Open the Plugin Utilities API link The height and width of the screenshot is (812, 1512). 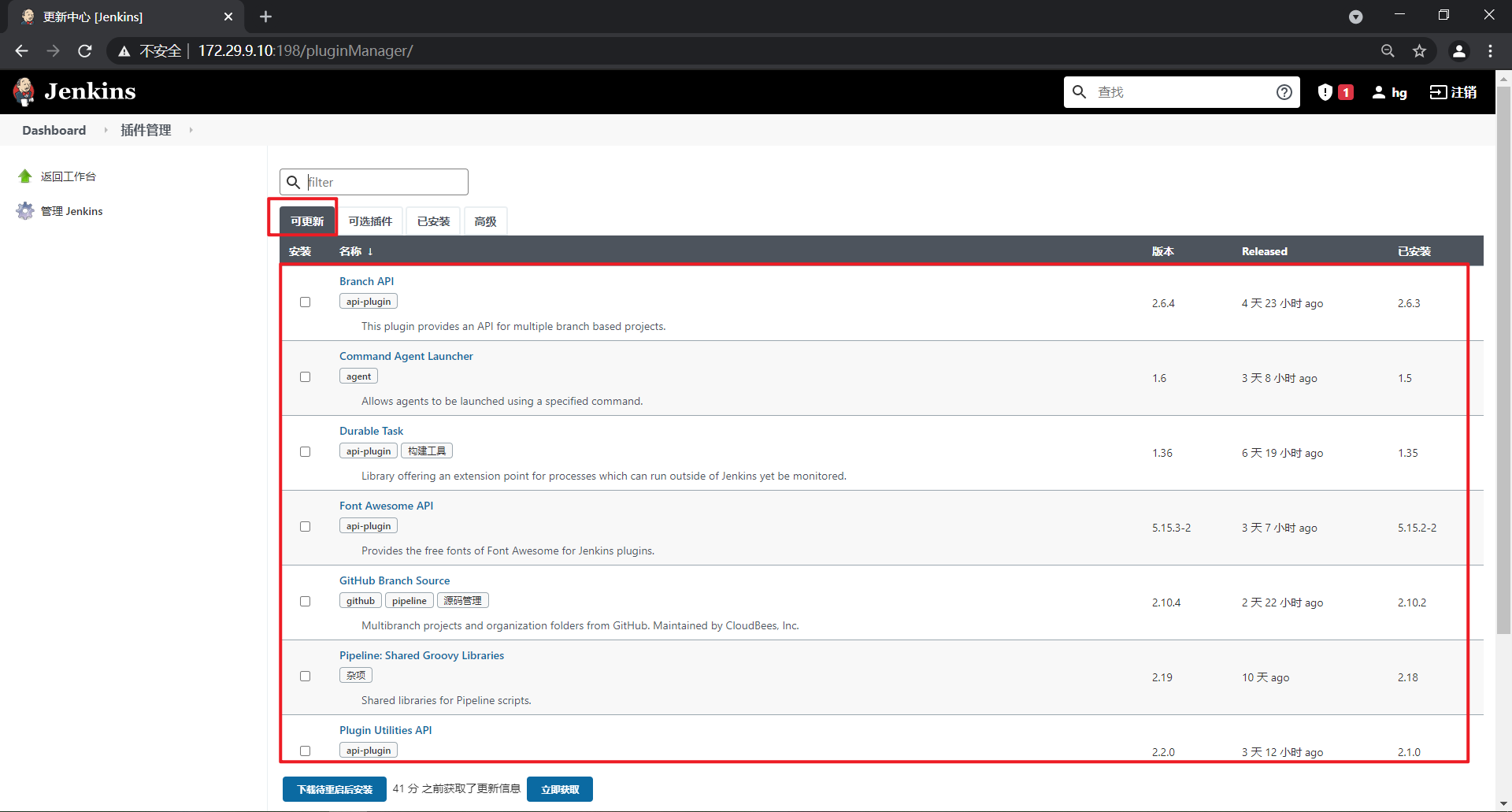385,730
